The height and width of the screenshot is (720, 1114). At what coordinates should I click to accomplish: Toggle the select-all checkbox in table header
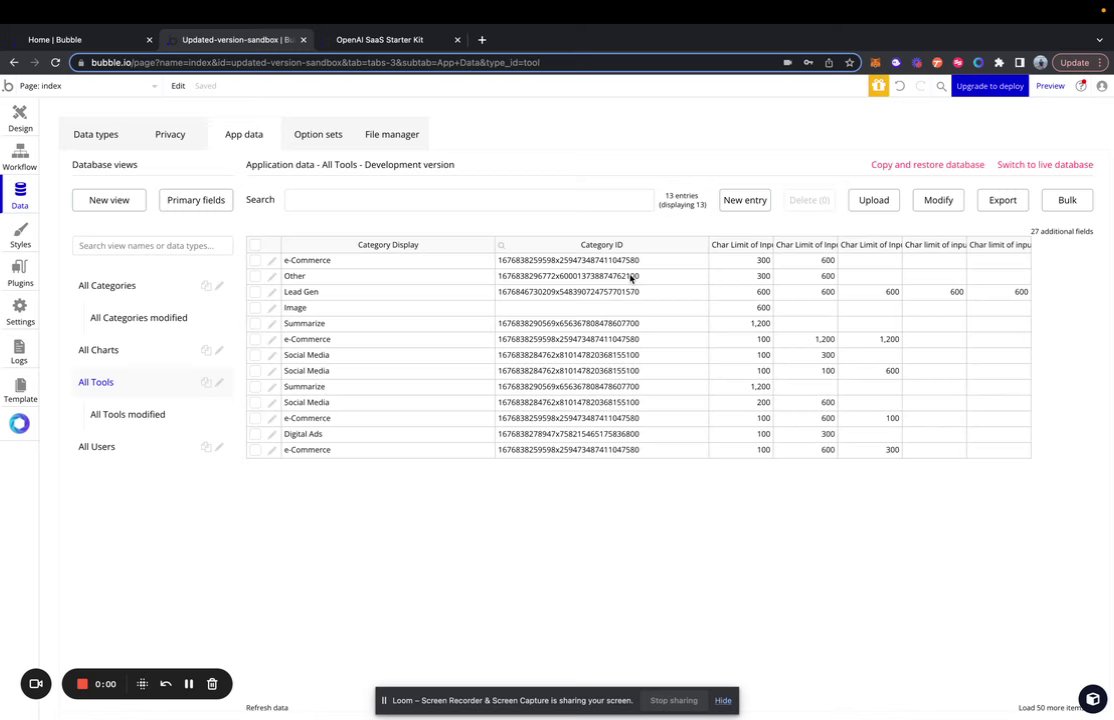tap(255, 245)
